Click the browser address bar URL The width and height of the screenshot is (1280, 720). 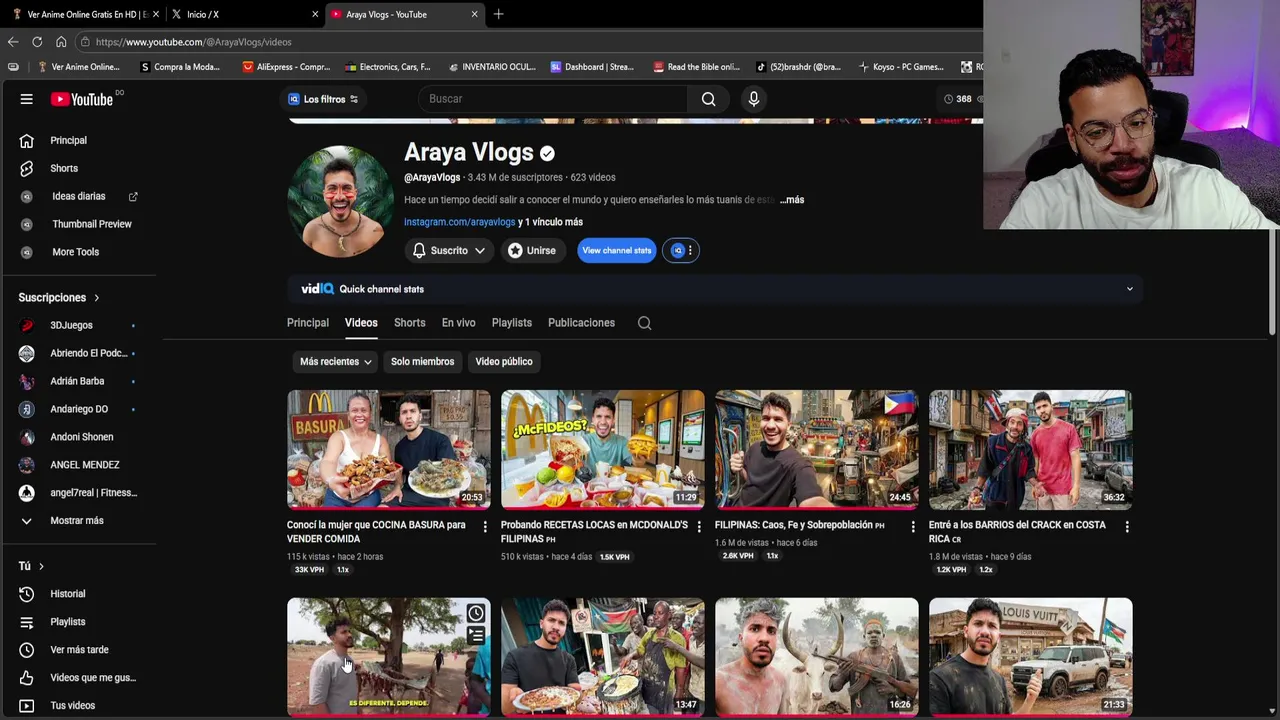193,42
